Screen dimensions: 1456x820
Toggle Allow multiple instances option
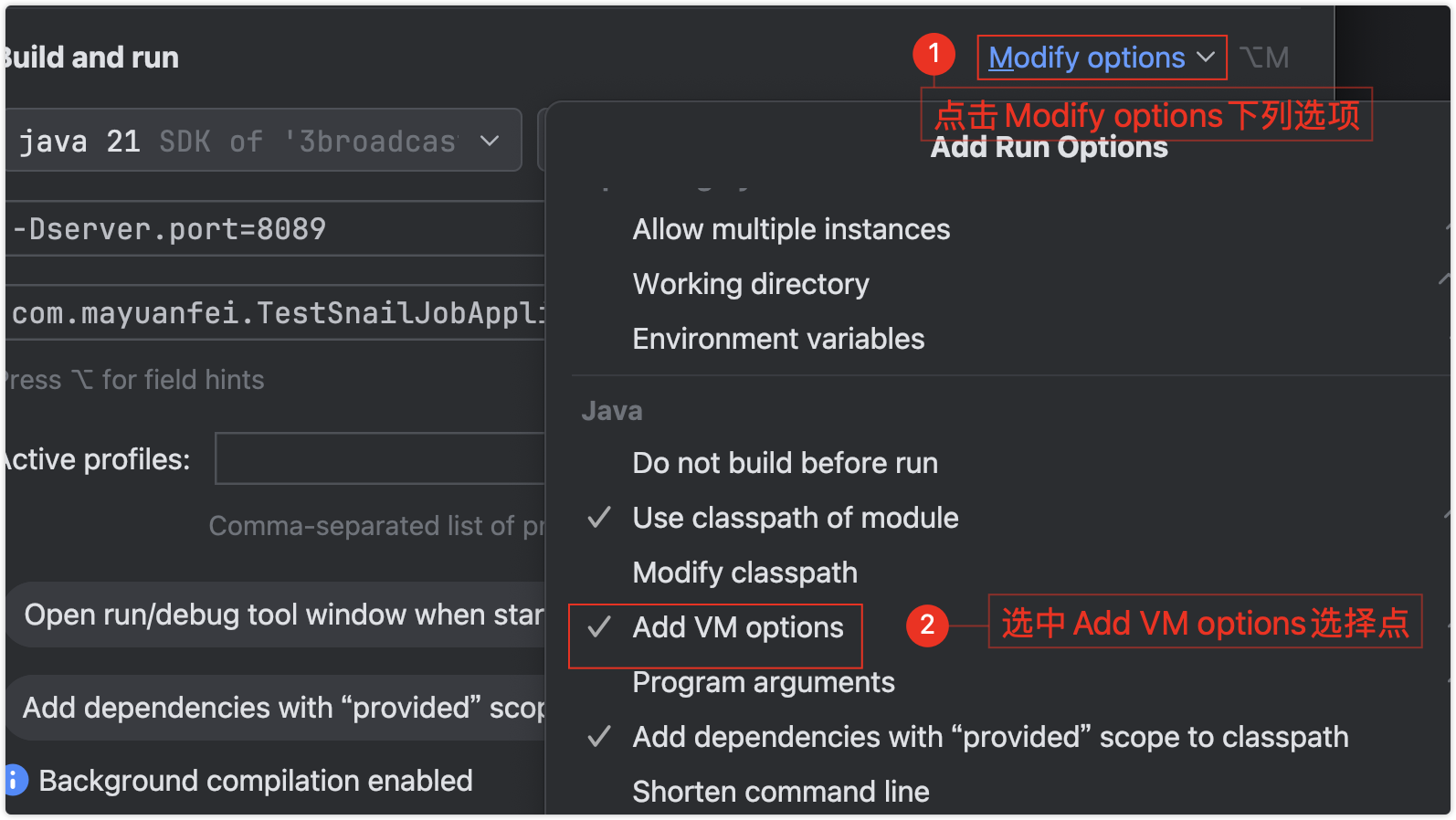tap(791, 229)
